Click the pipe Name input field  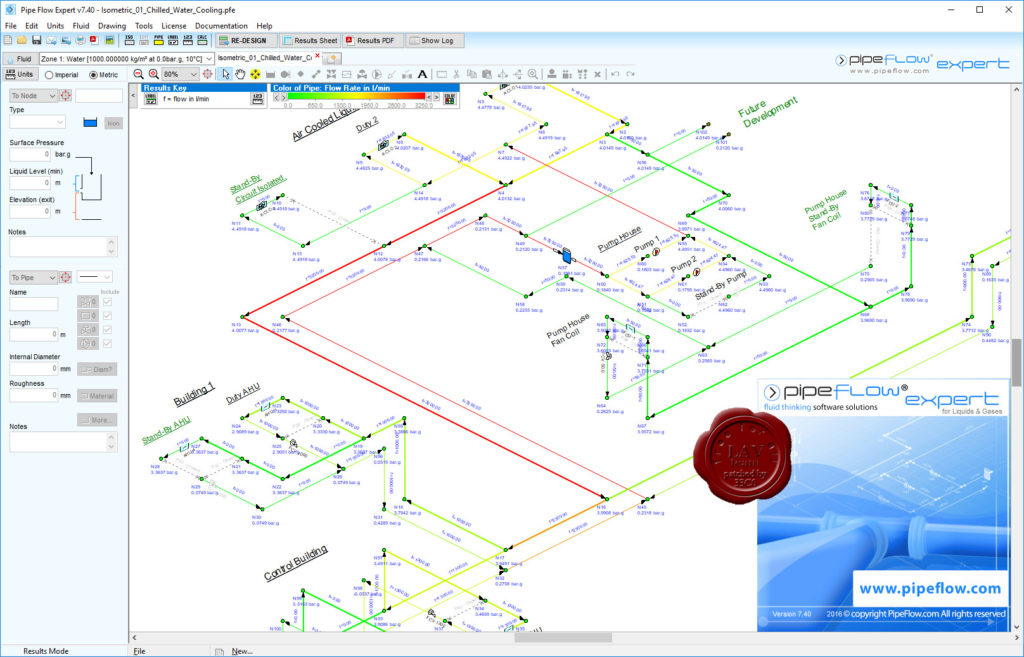click(x=33, y=304)
